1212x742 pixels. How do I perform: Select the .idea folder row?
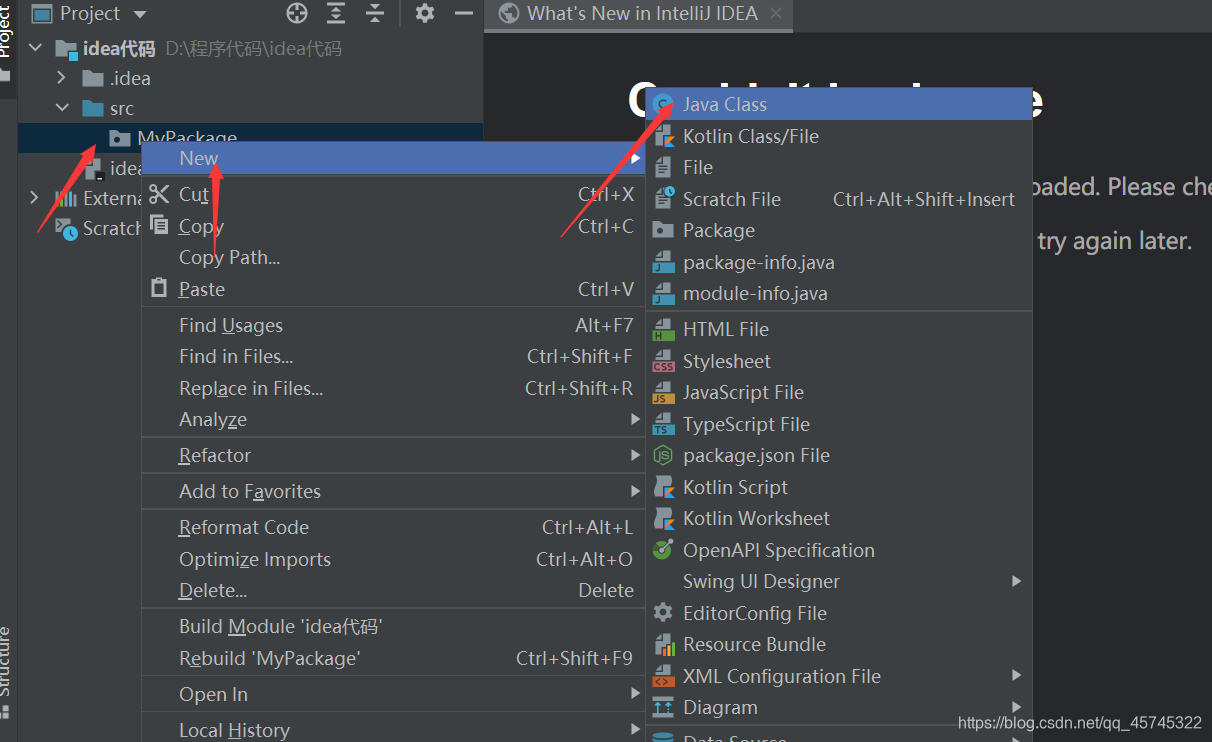tap(250, 78)
